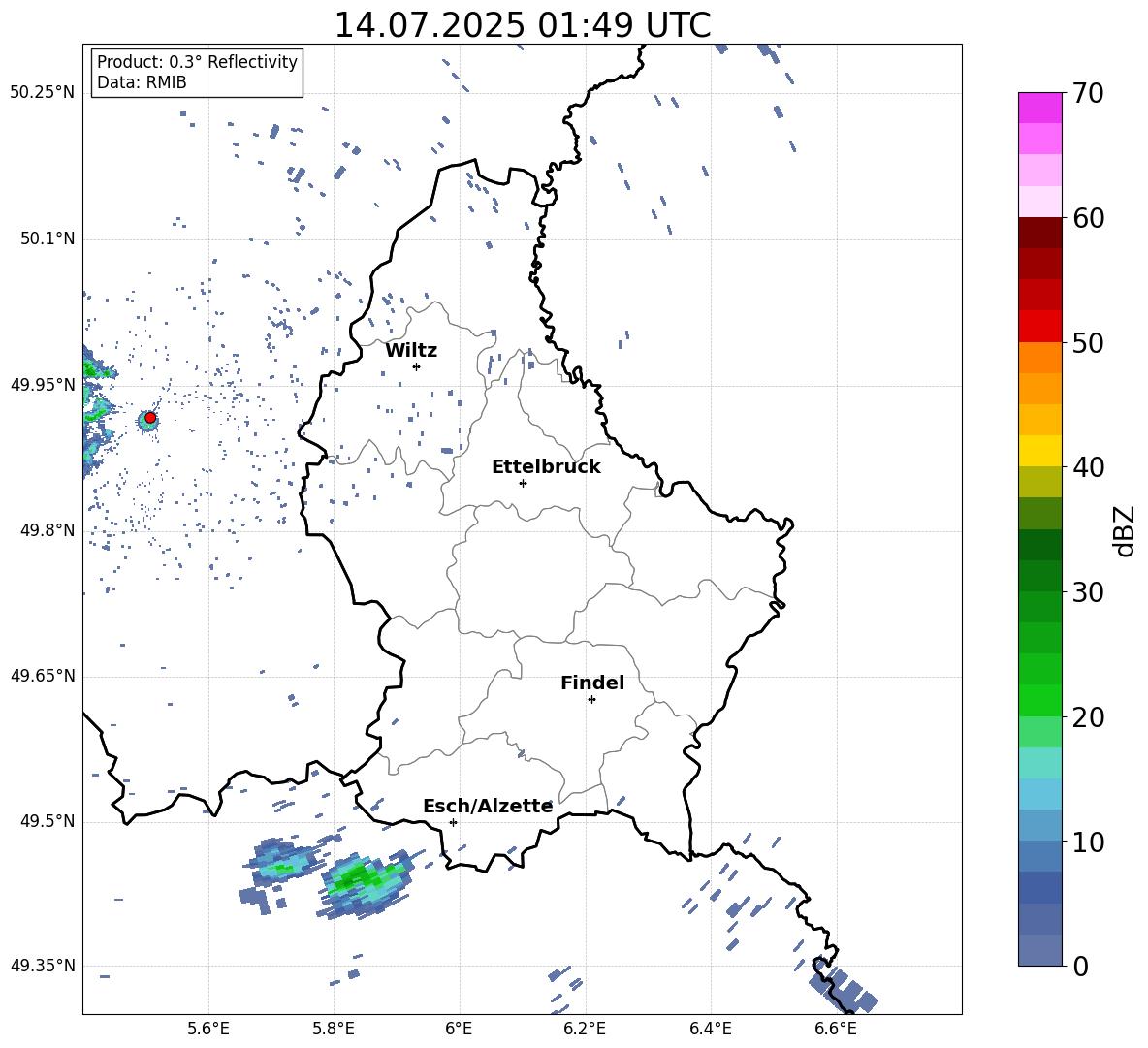
Task: Click the magenta top segment of the colorbar
Action: [x=1039, y=108]
